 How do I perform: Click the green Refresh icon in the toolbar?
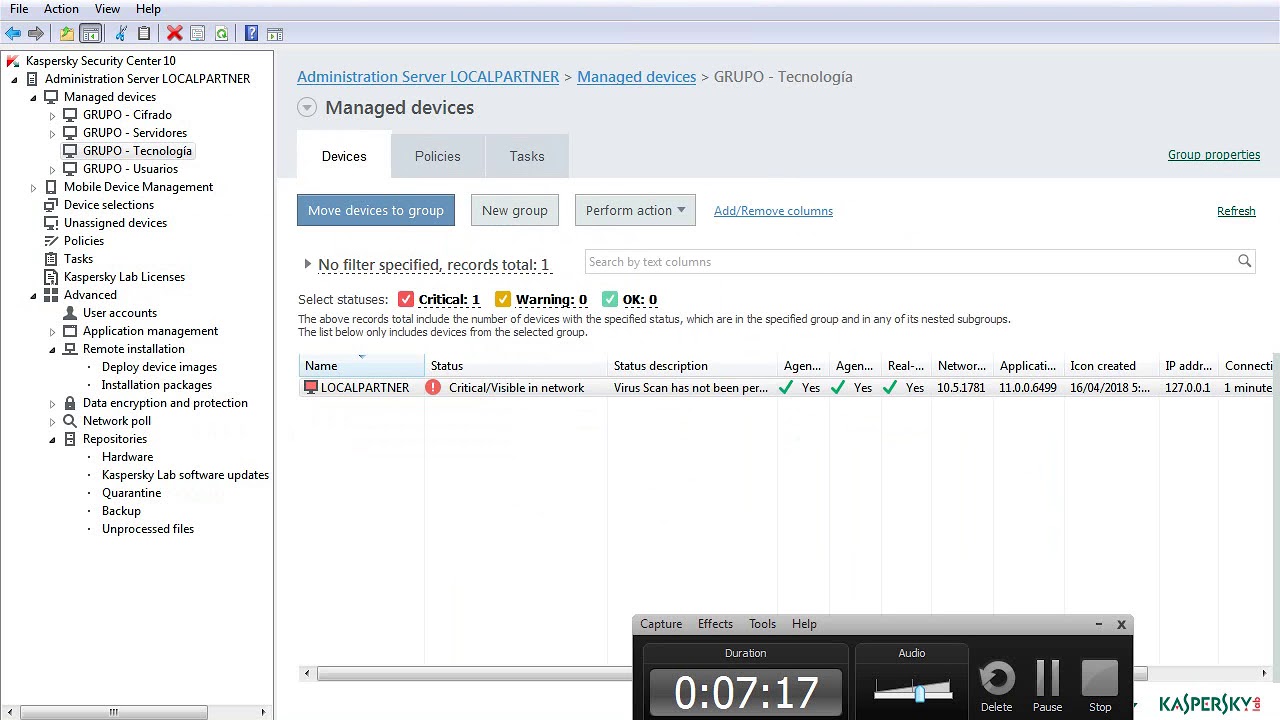click(221, 34)
